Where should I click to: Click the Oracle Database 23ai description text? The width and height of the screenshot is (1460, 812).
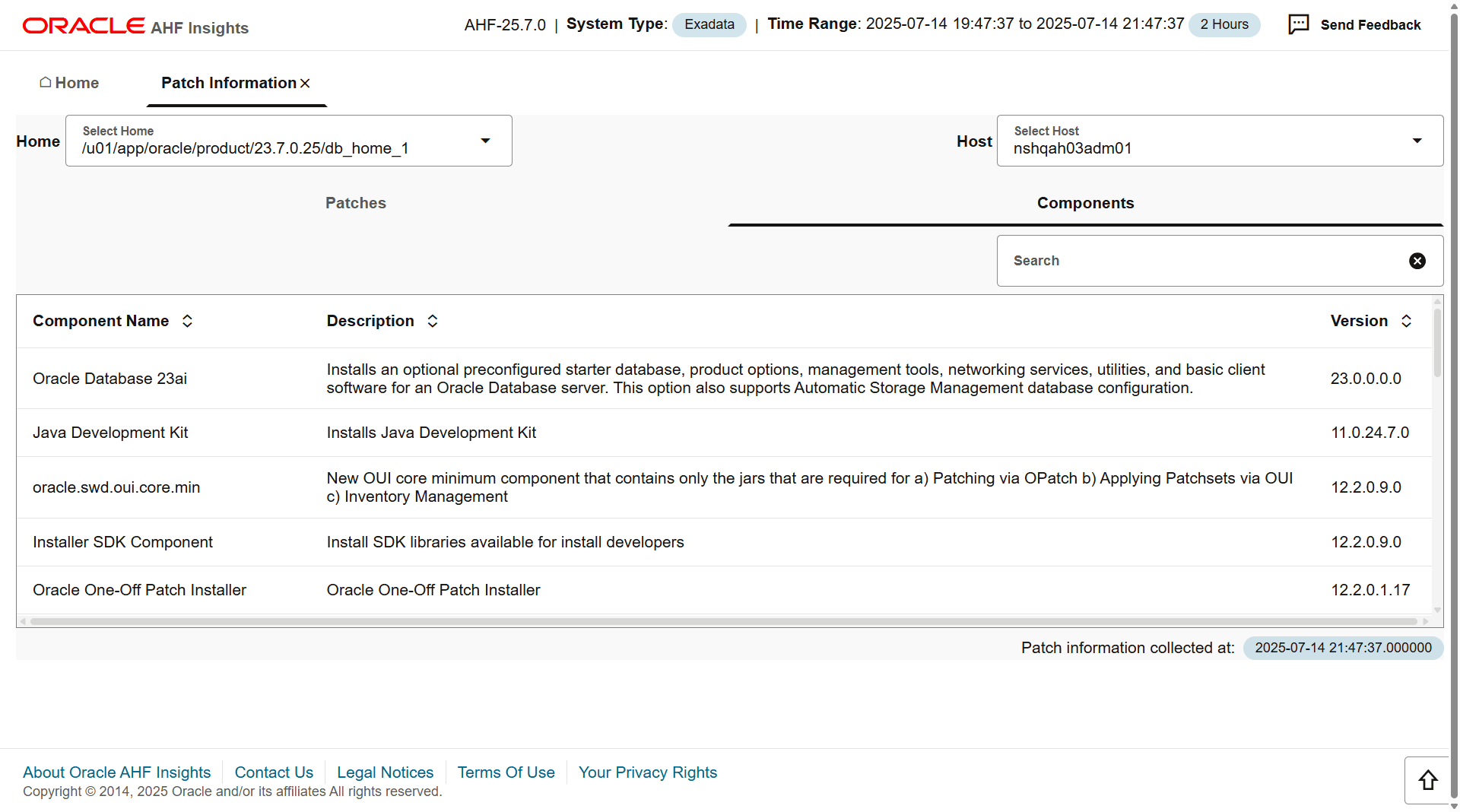795,379
